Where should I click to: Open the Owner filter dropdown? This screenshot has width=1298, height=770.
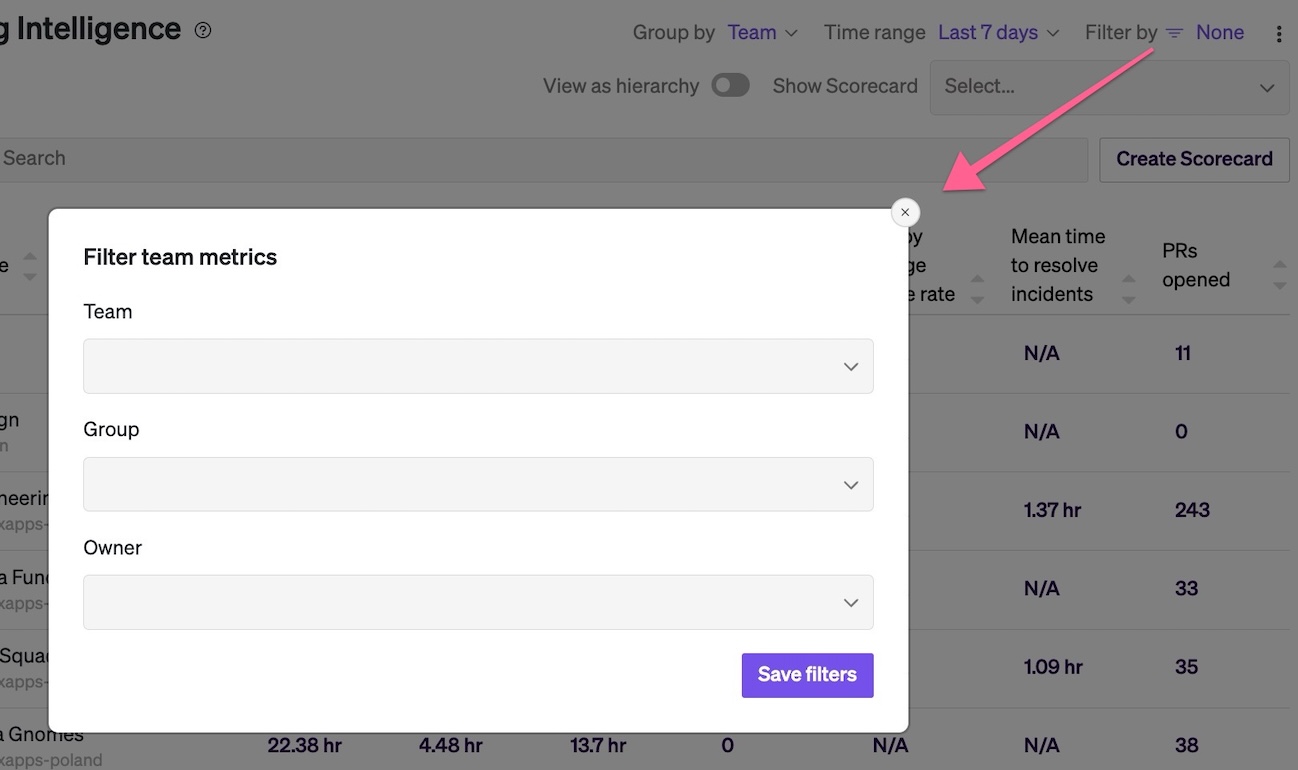point(478,602)
